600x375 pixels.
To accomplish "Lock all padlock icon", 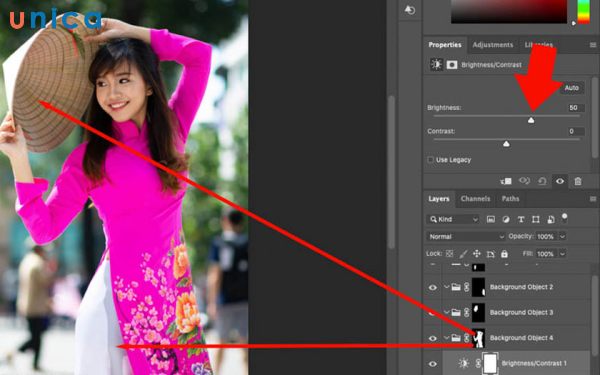I will pos(504,254).
